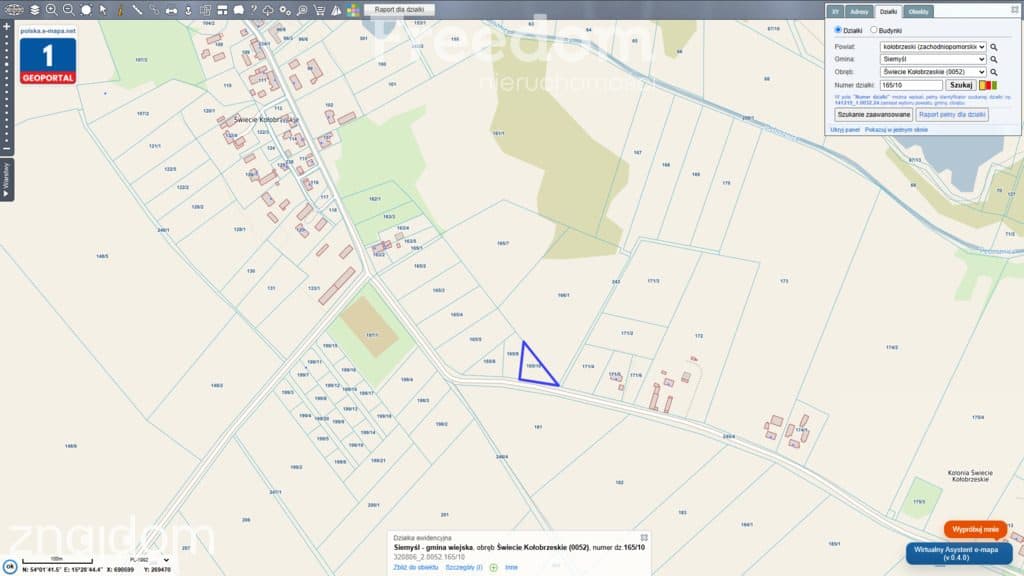
Task: Click the Wypróbuj mnie orange button
Action: pos(975,530)
